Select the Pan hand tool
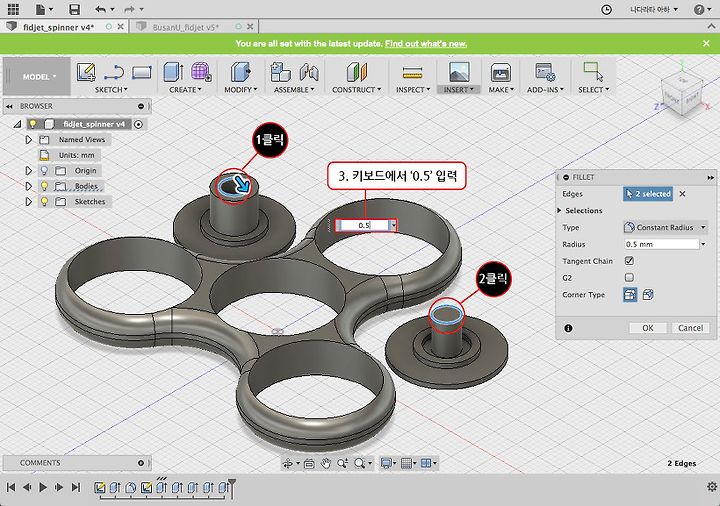This screenshot has width=720, height=506. tap(326, 463)
